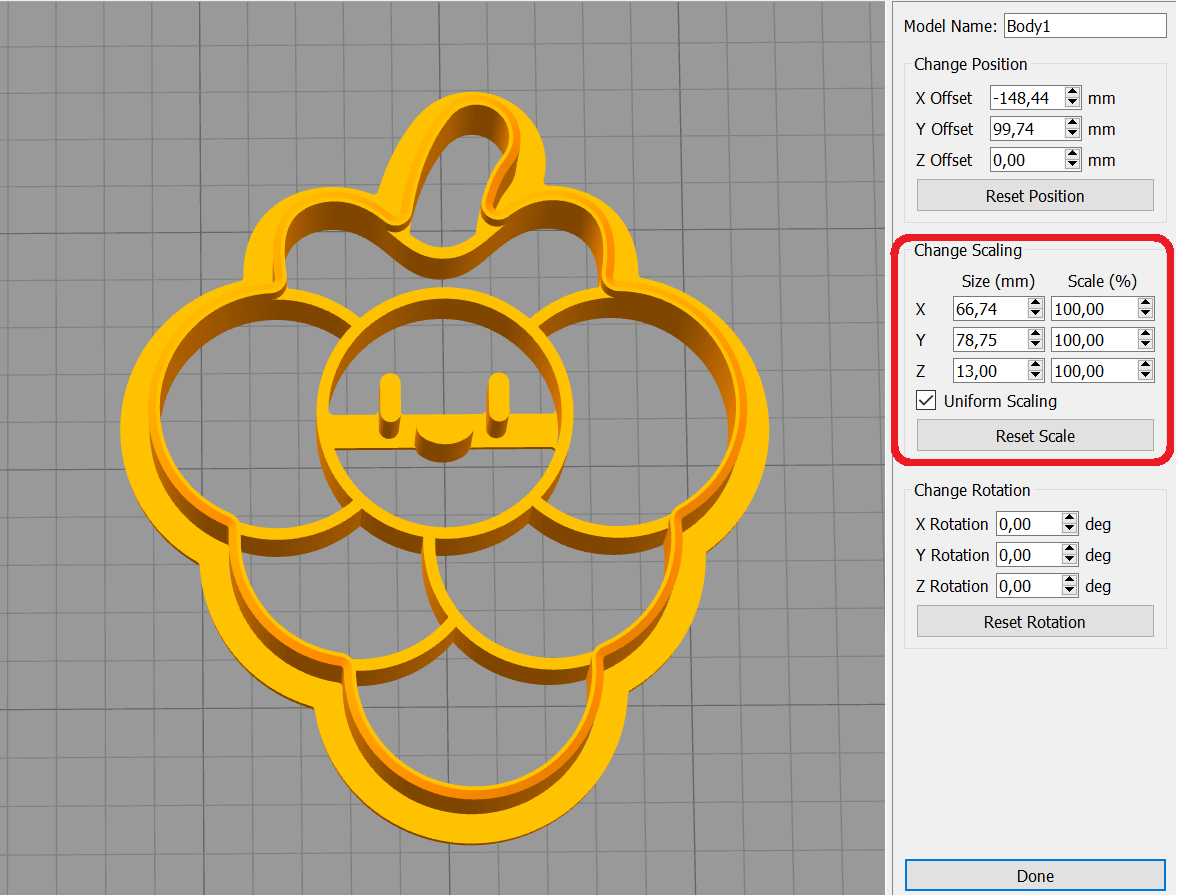
Task: Increase X Rotation with up arrow
Action: coord(1070,518)
